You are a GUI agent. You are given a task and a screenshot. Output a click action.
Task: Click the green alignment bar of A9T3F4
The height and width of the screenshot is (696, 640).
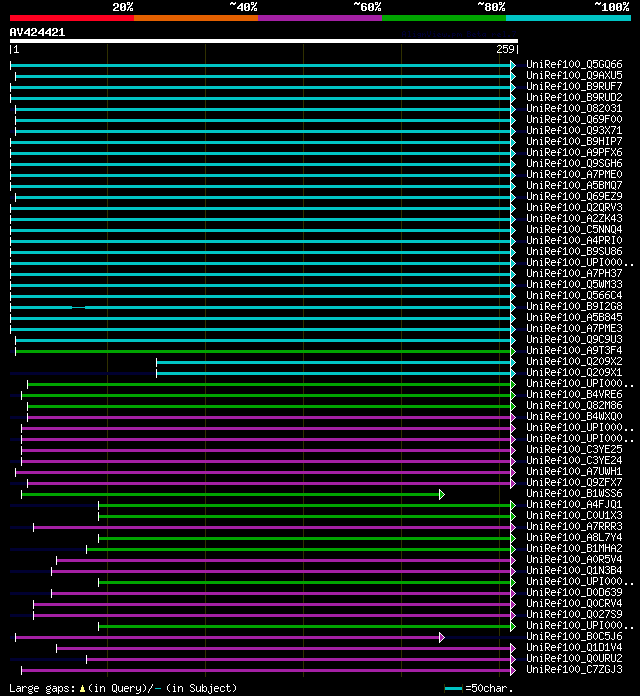pyautogui.click(x=263, y=351)
